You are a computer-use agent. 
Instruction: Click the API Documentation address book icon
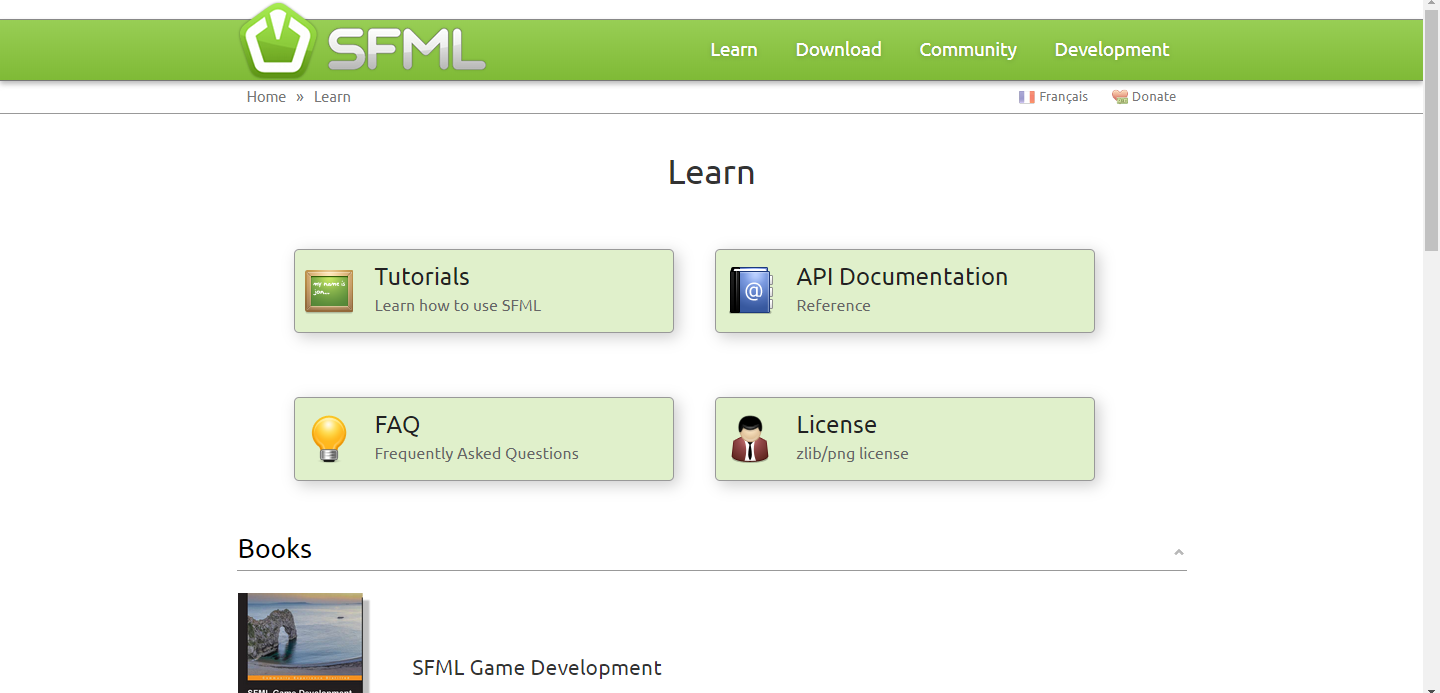[x=750, y=291]
